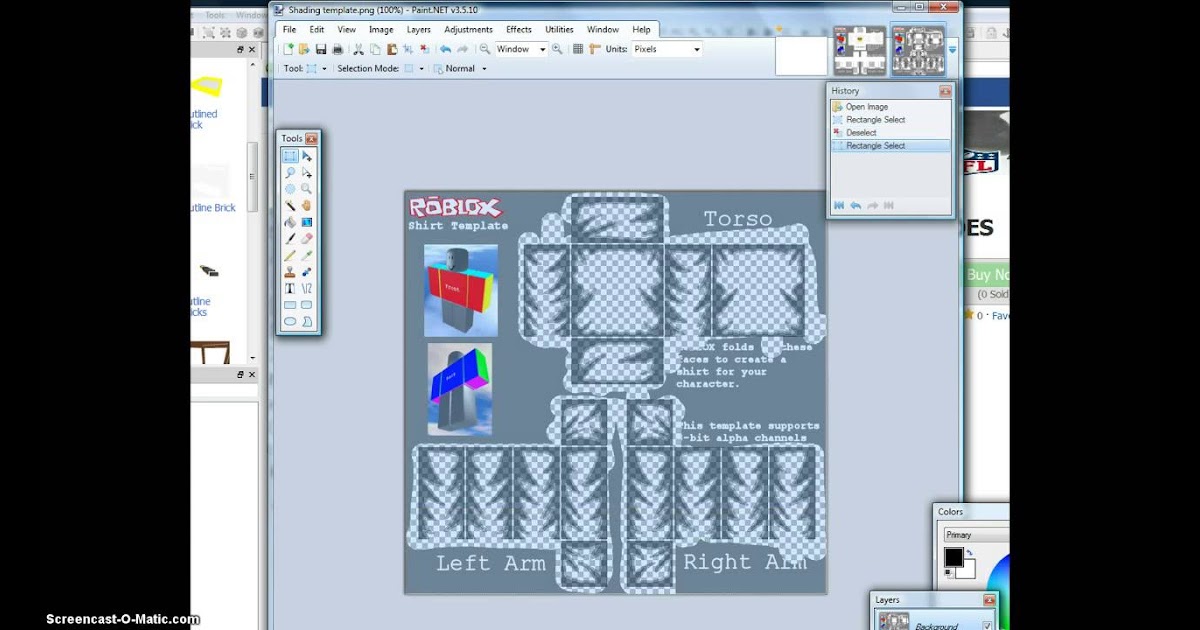The width and height of the screenshot is (1200, 630).
Task: Select the Text tool
Action: point(290,288)
